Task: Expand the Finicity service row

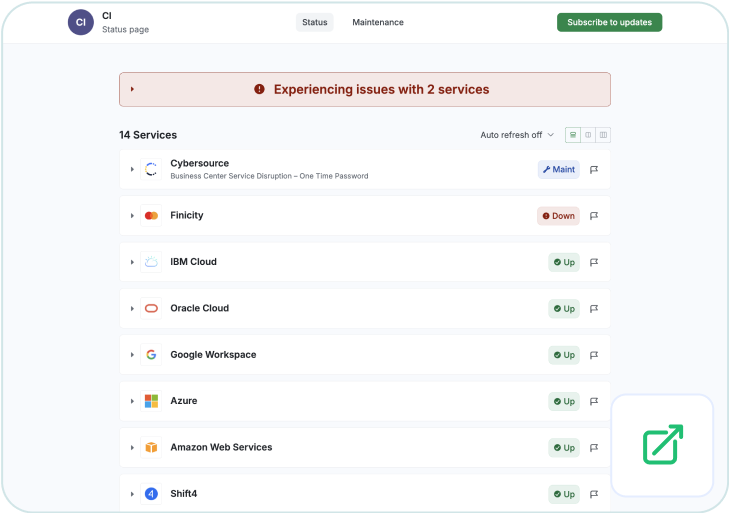Action: coord(132,216)
